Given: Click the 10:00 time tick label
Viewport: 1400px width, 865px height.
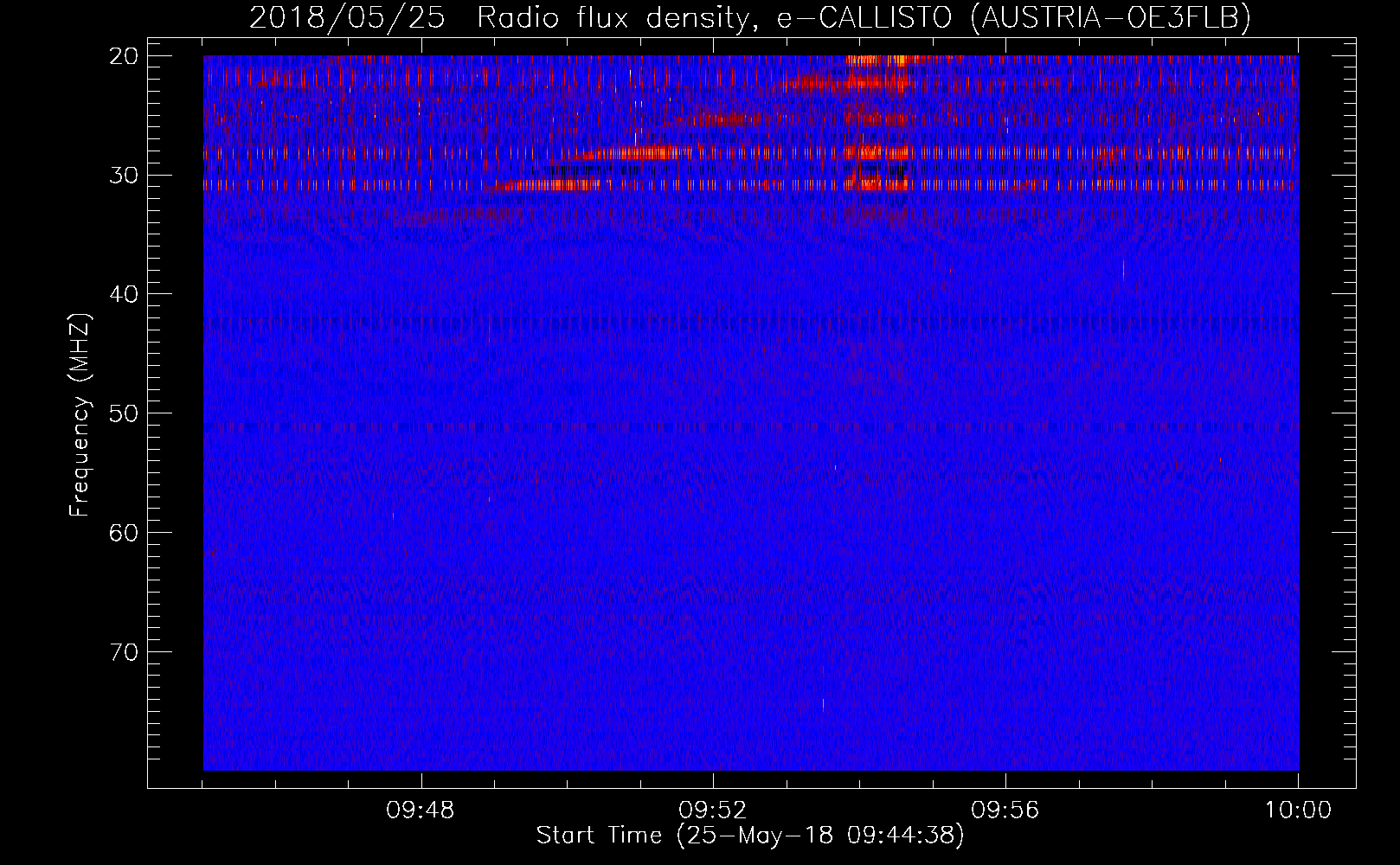Looking at the screenshot, I should pyautogui.click(x=1298, y=811).
